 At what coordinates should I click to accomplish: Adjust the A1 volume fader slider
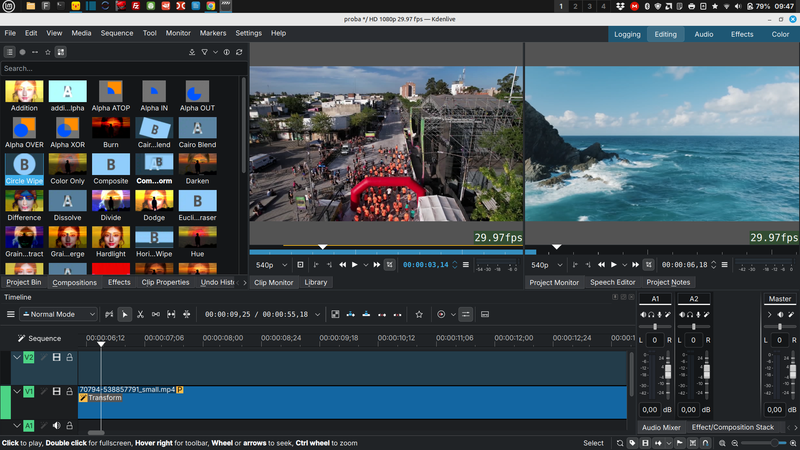tap(667, 372)
